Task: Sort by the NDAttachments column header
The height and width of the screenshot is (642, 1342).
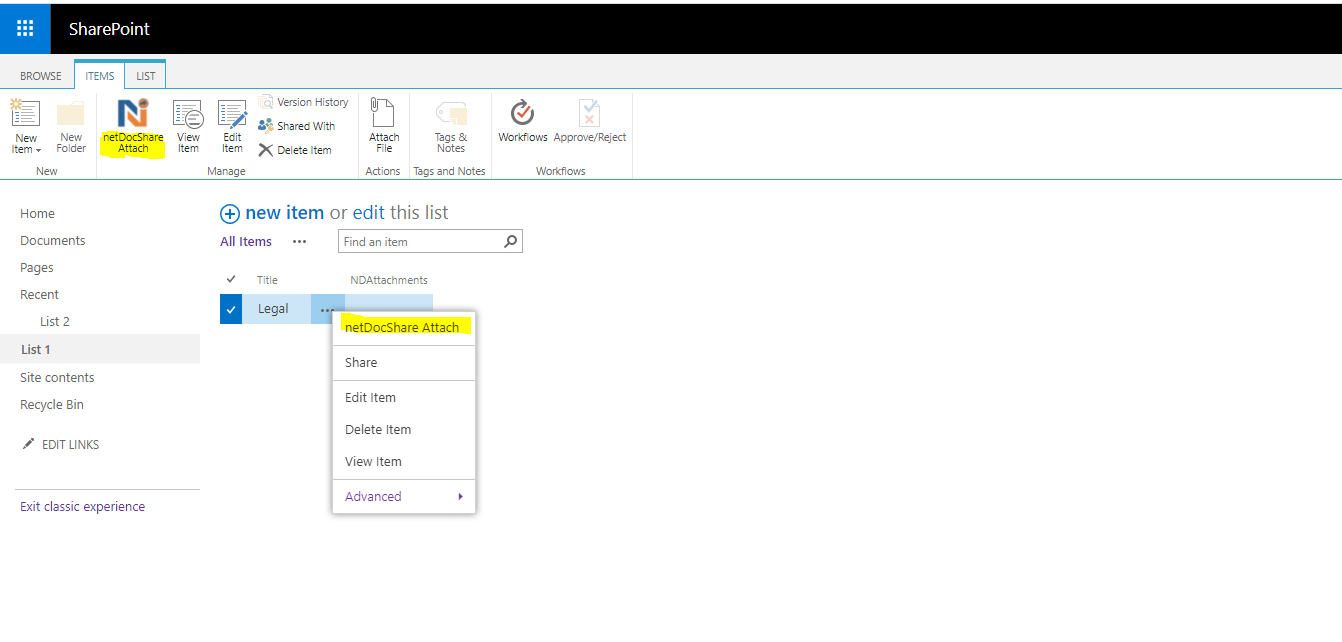Action: [x=389, y=280]
